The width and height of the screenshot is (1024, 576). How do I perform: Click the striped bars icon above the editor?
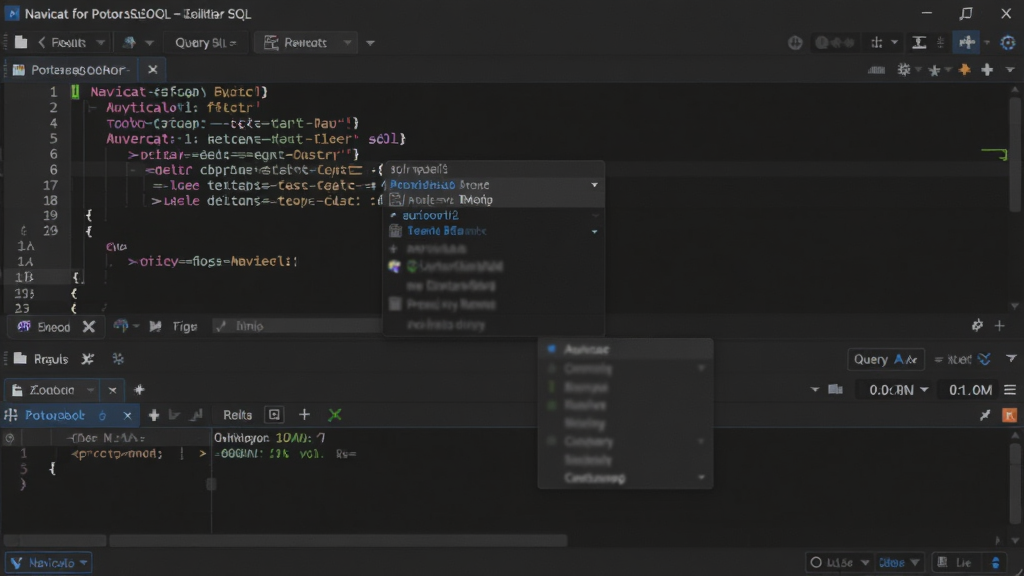pos(876,70)
